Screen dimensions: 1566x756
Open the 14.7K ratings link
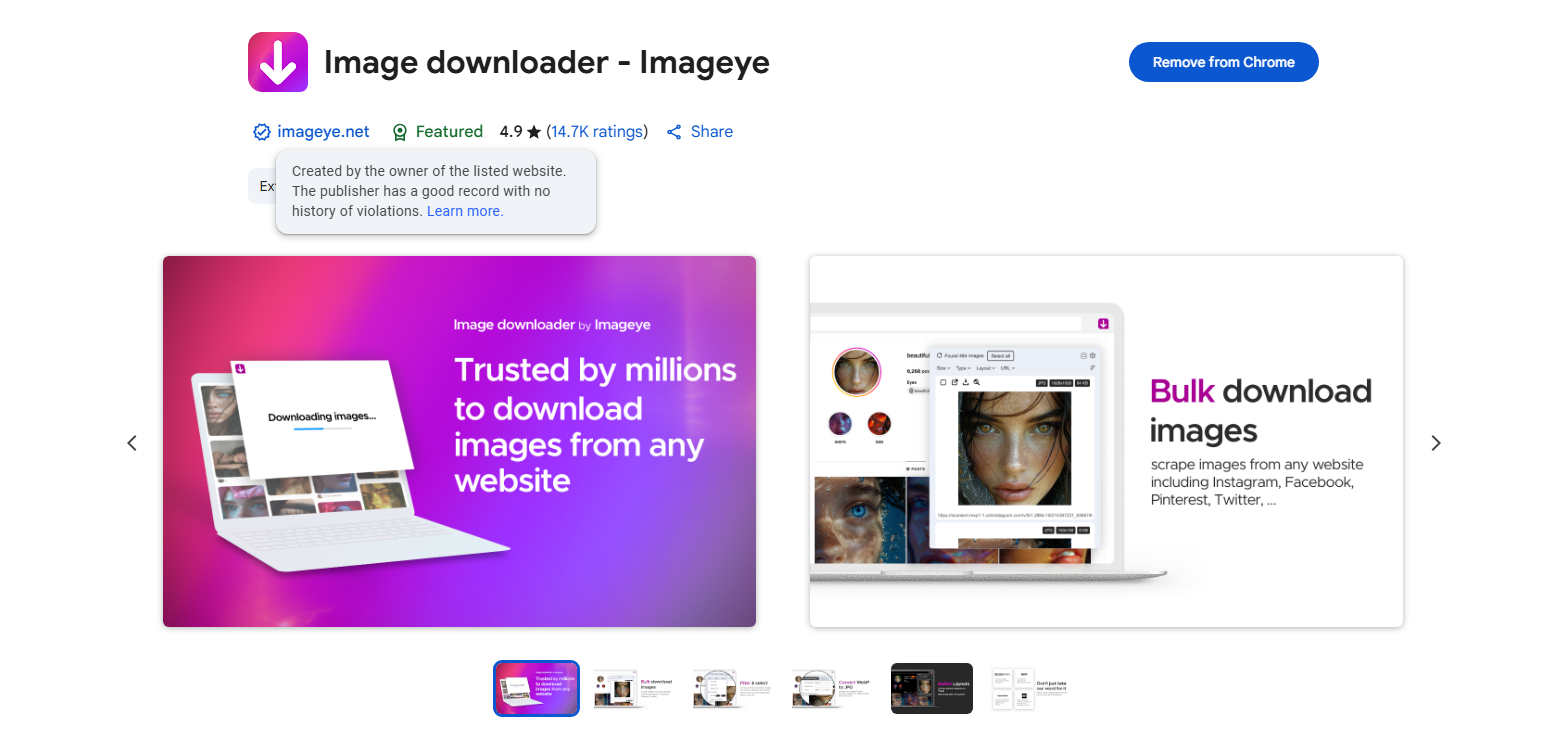click(x=596, y=132)
